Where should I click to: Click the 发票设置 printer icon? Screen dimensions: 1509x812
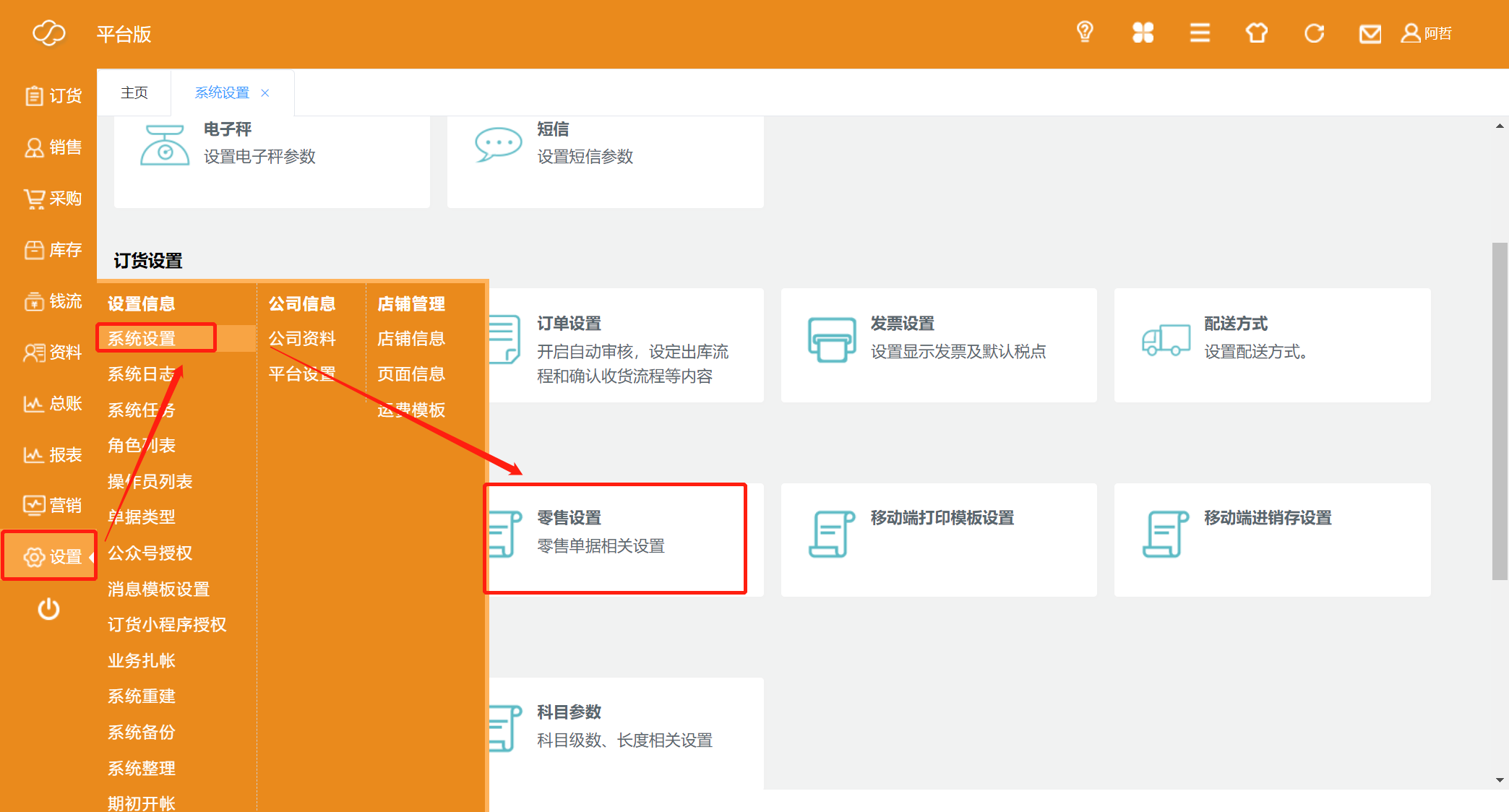831,340
